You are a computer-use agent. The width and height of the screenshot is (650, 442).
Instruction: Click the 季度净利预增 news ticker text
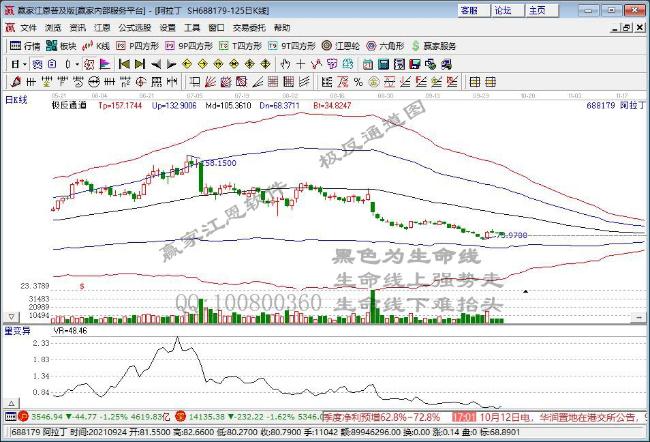point(381,417)
